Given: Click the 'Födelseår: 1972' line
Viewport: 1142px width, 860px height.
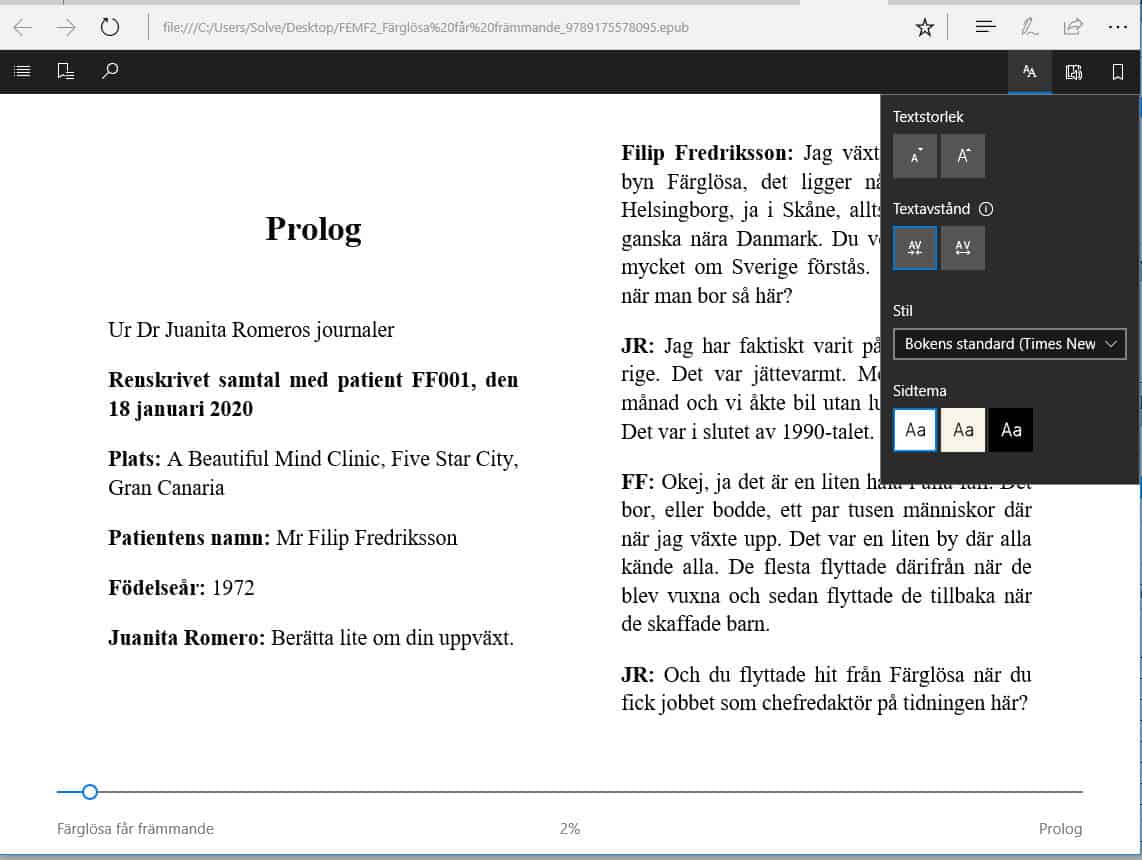Looking at the screenshot, I should click(x=181, y=588).
